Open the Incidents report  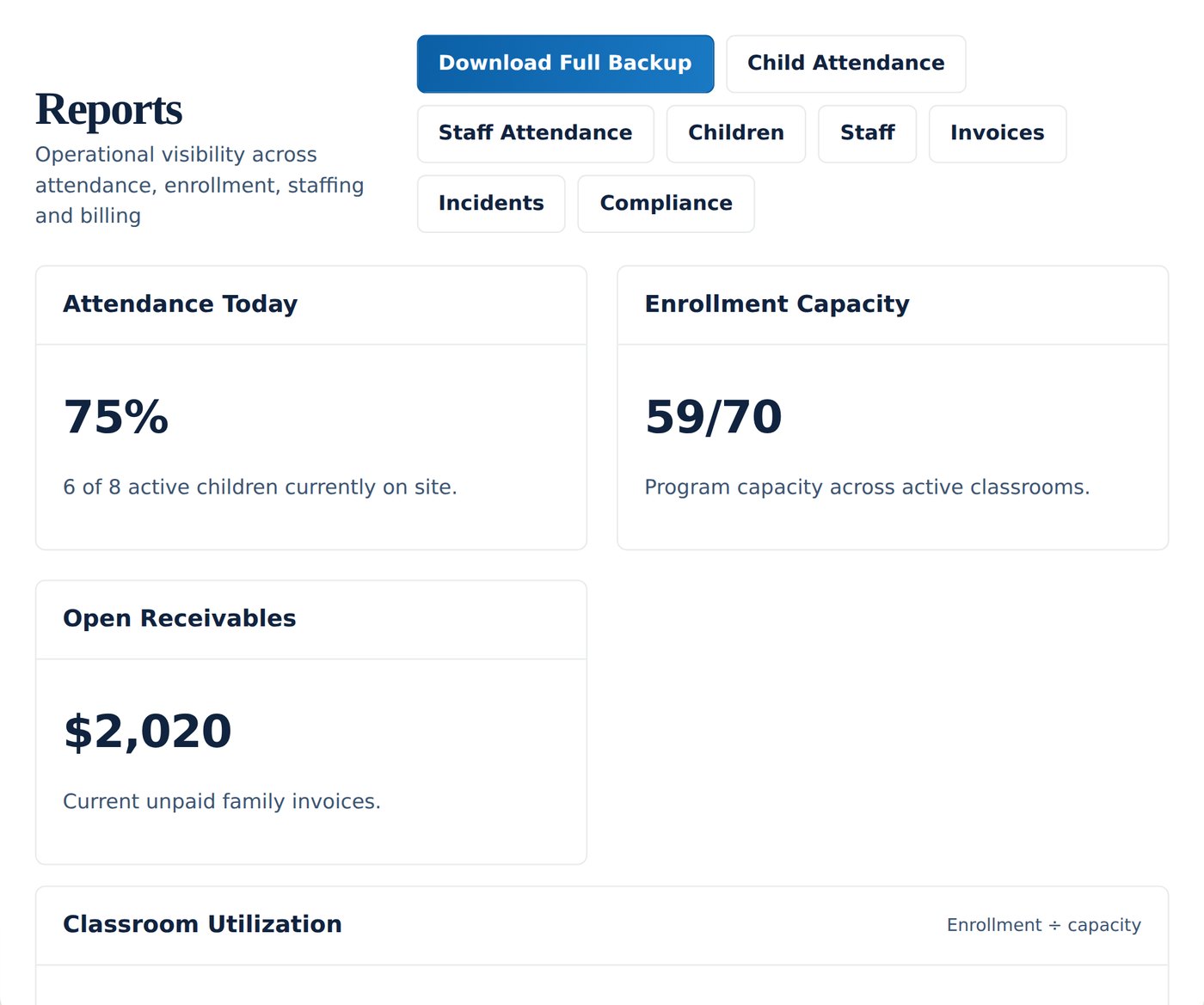[x=491, y=204]
